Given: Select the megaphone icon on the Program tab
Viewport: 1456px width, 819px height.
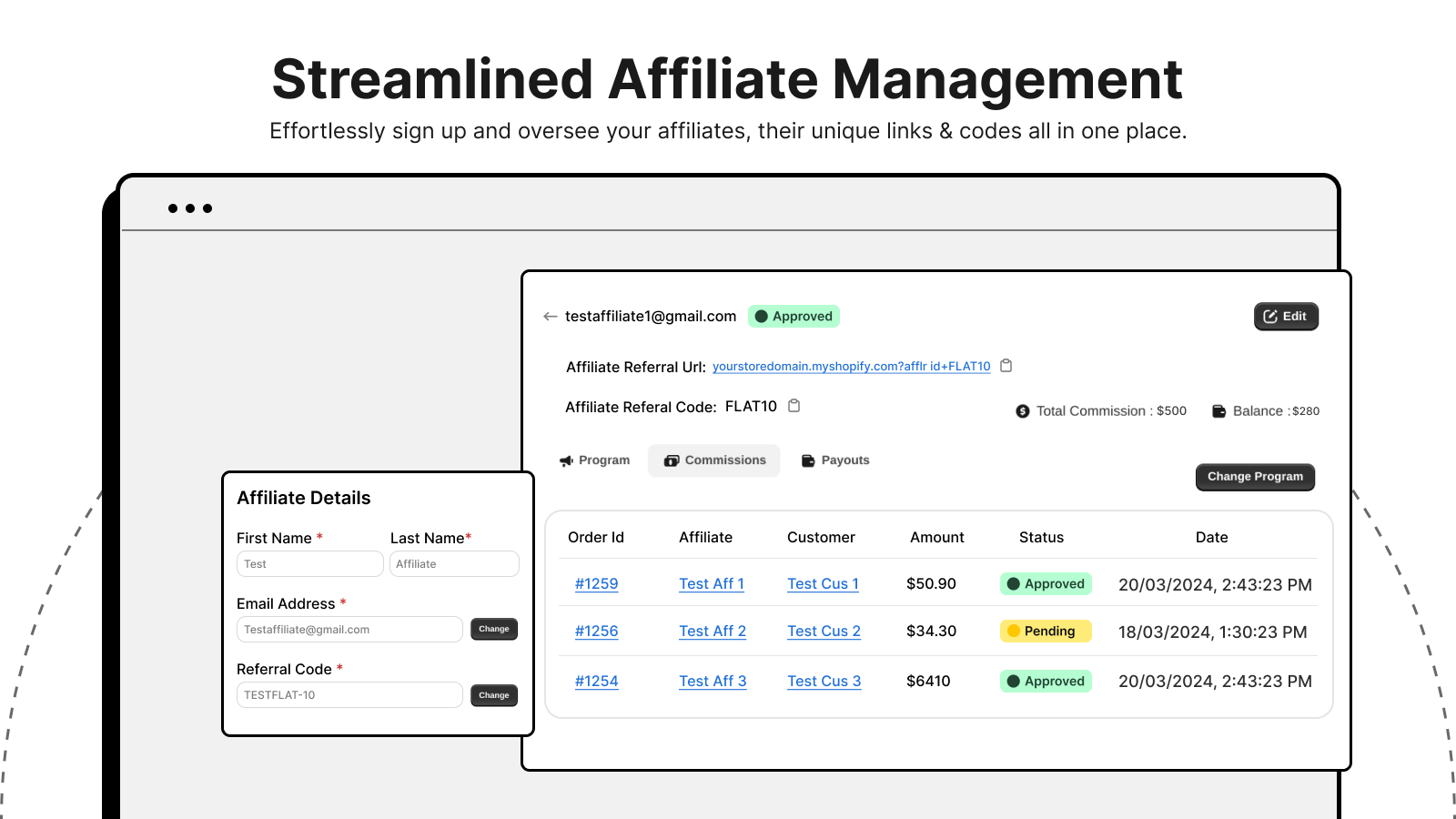Looking at the screenshot, I should 567,460.
